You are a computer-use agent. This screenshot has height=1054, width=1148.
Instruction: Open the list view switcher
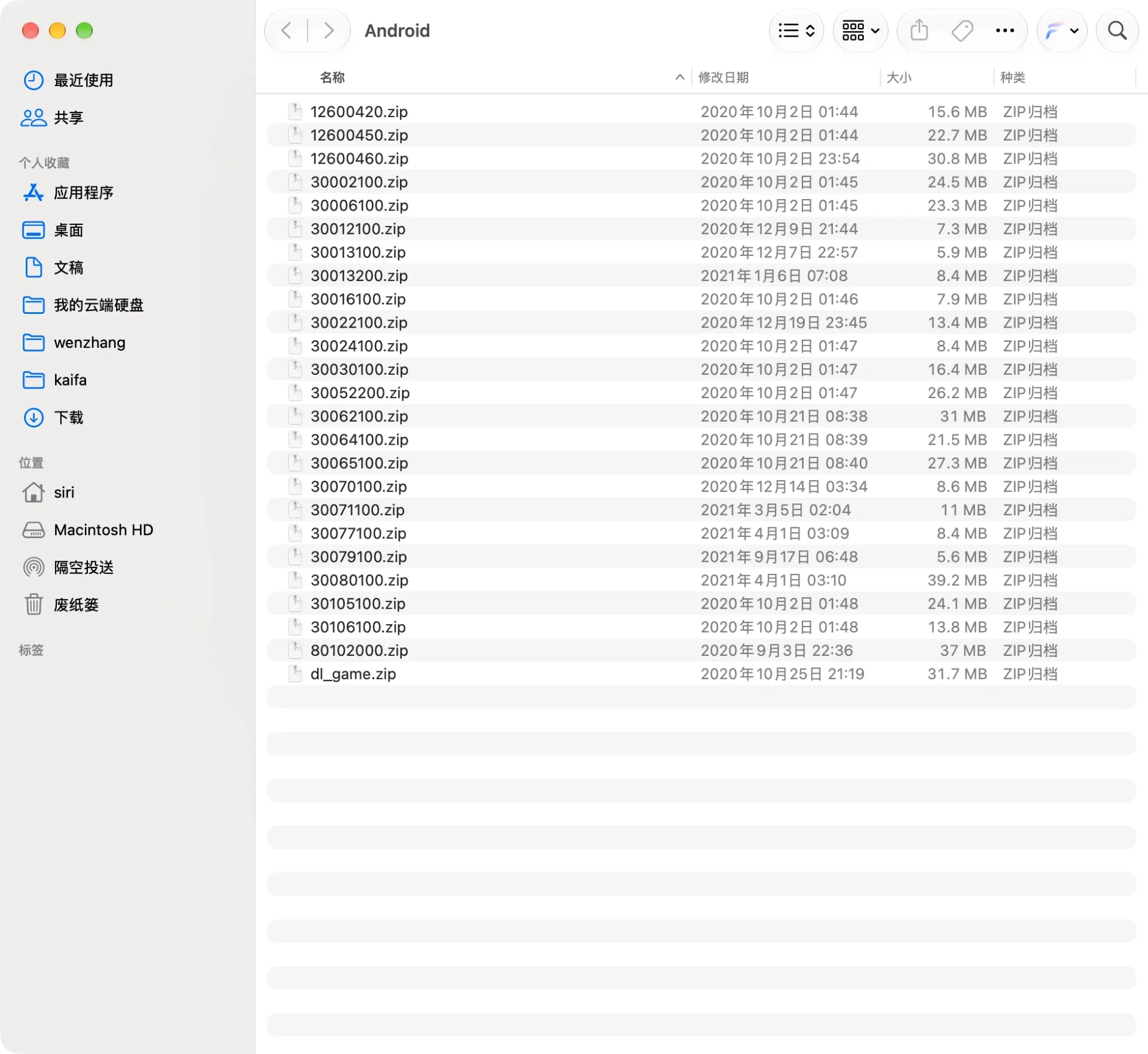[x=796, y=30]
